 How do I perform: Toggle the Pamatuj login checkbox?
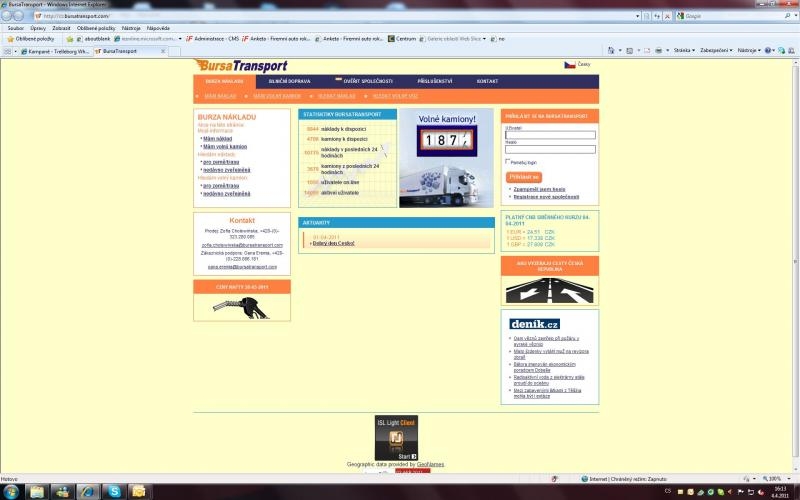coord(508,161)
